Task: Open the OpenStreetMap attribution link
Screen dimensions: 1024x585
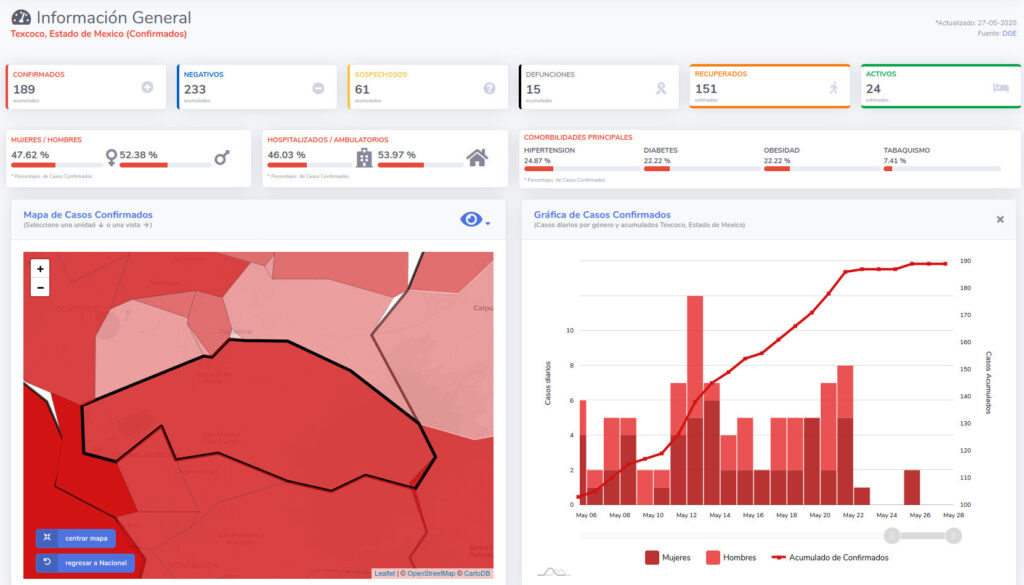Action: coord(427,573)
